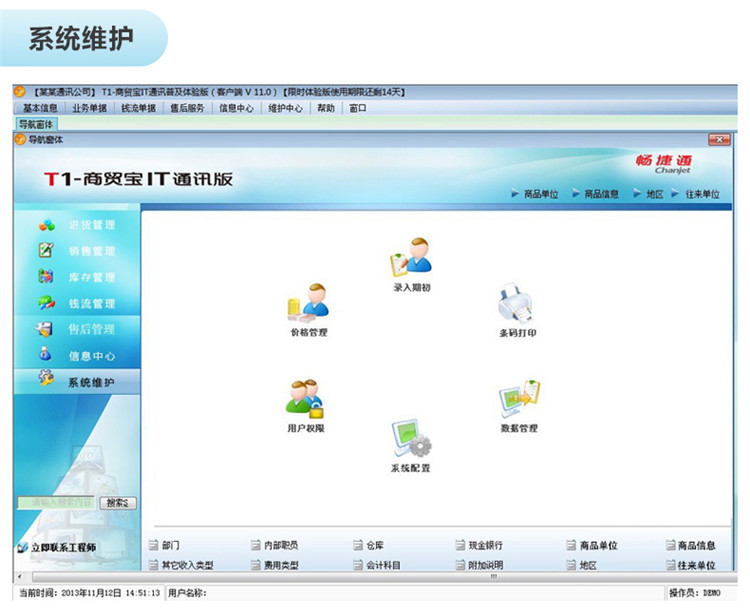Click the bottom 商品信息 list icon
The height and width of the screenshot is (612, 750).
671,545
